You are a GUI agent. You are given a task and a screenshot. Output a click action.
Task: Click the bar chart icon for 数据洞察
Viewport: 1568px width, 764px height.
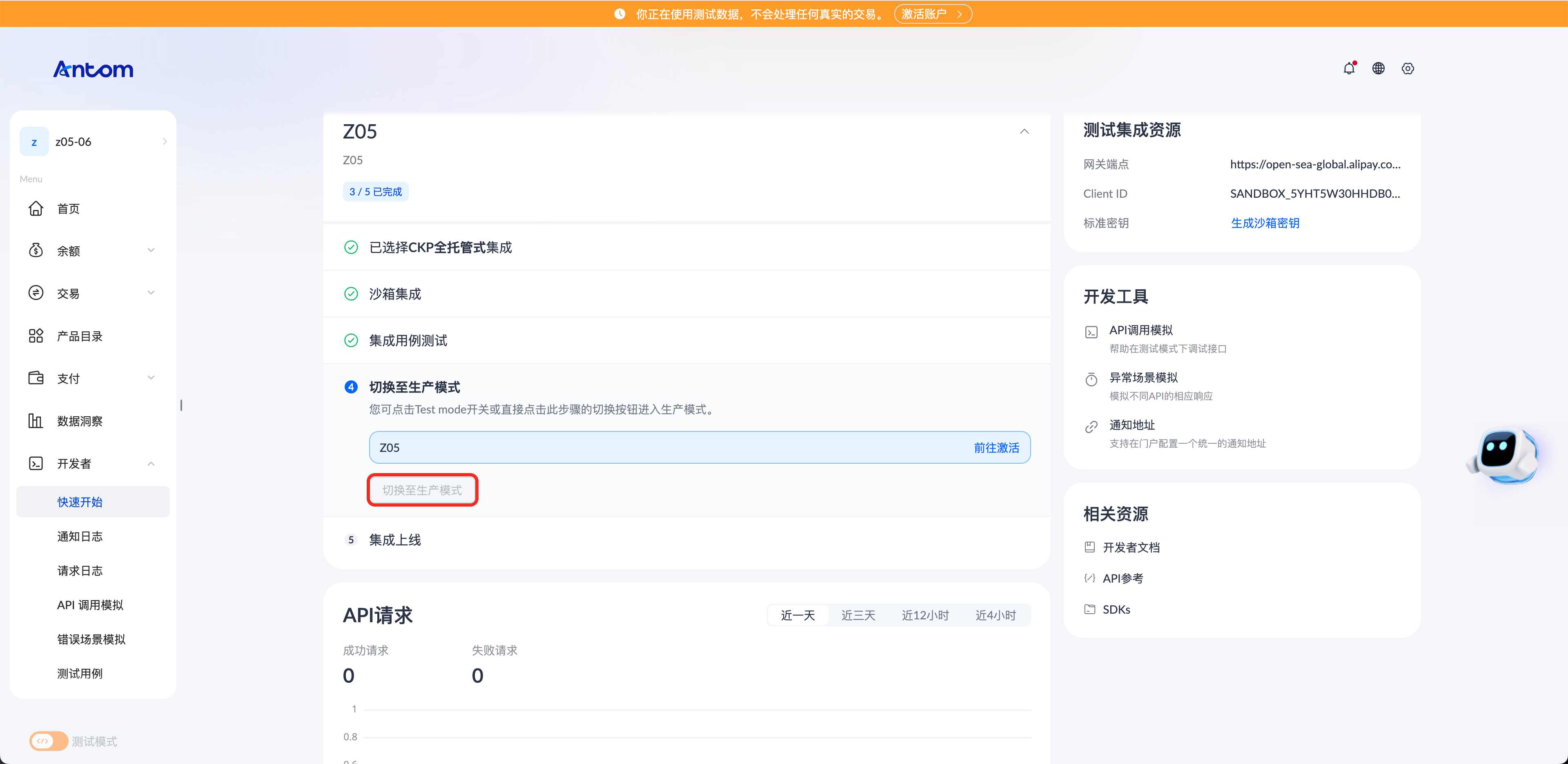click(36, 421)
